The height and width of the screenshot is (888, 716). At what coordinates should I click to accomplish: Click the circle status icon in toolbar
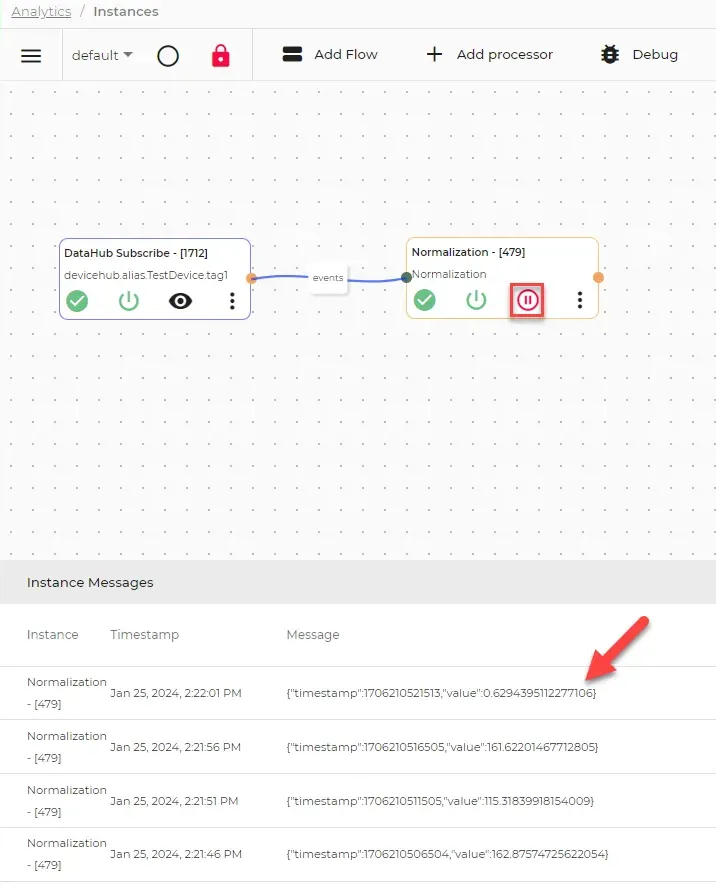pos(168,56)
